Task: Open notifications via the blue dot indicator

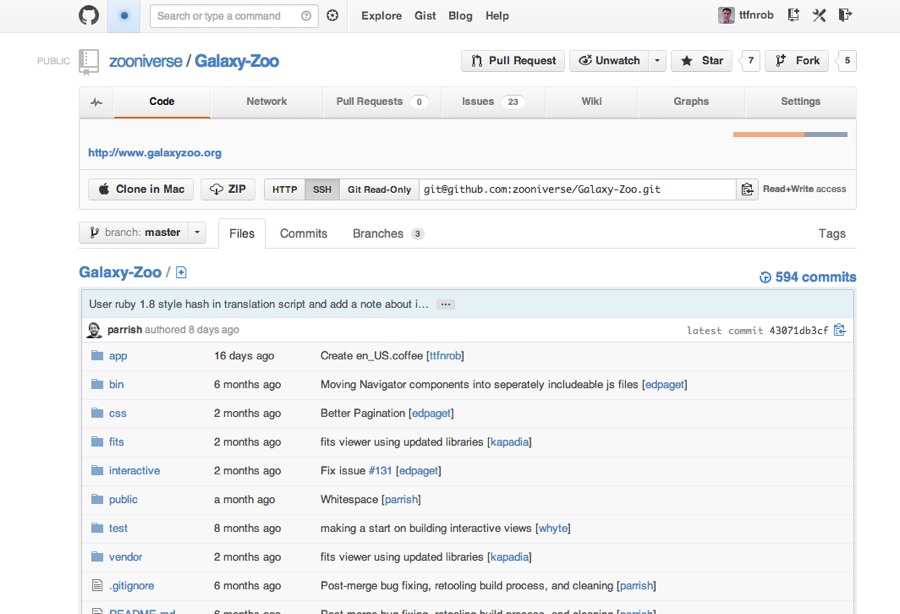Action: coord(124,16)
